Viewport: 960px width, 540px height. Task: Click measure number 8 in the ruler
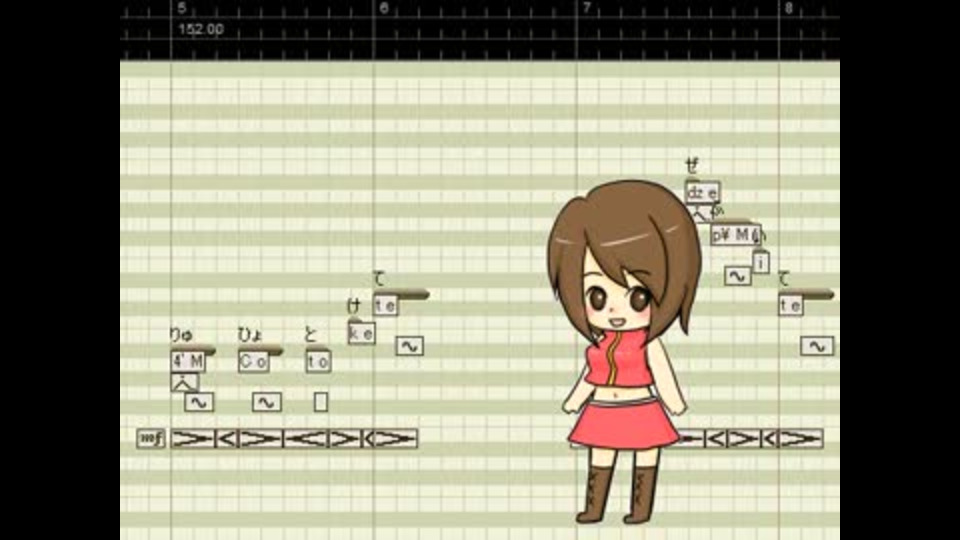(789, 8)
